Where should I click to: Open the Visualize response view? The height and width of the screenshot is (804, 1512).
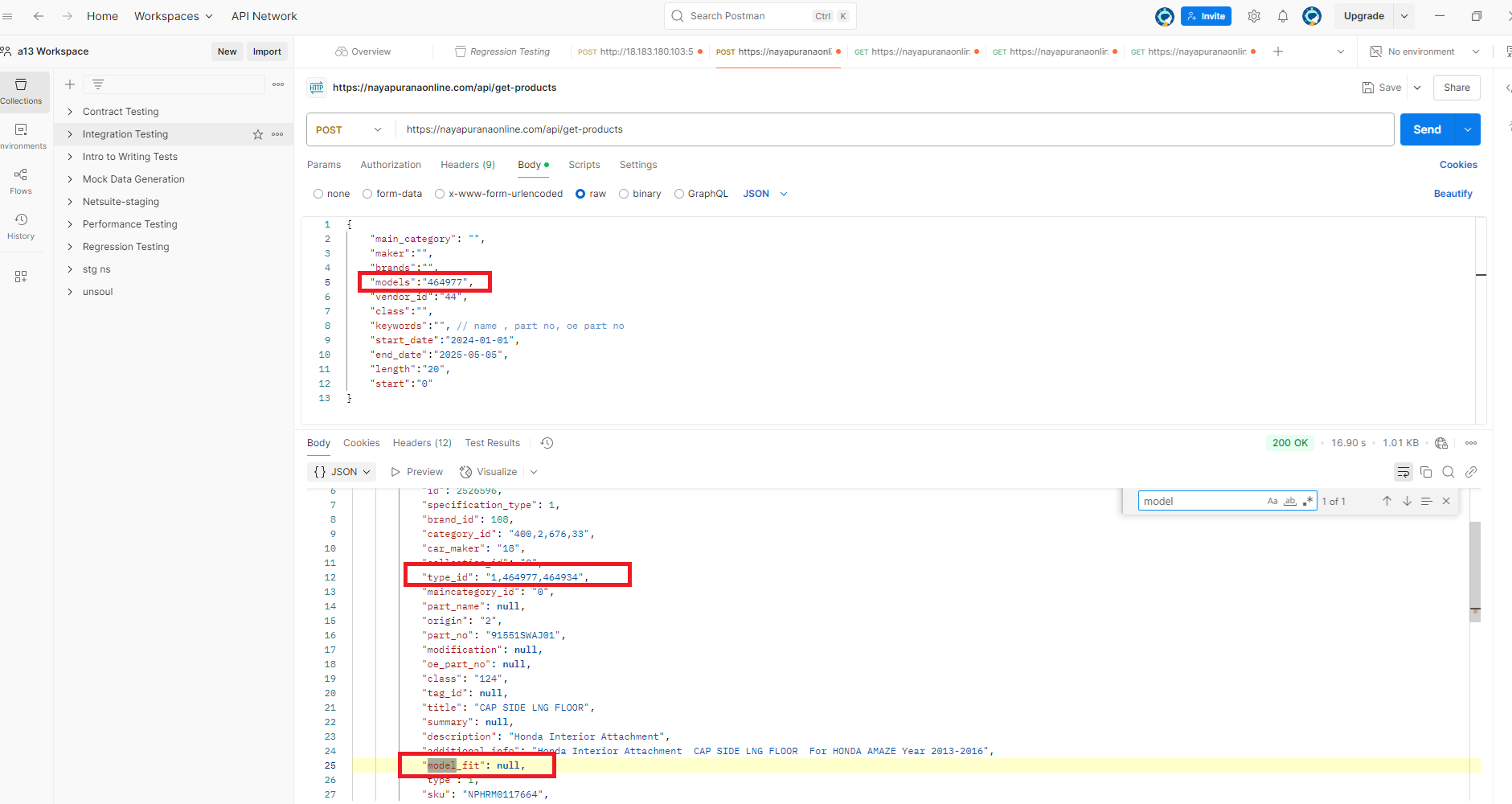489,472
